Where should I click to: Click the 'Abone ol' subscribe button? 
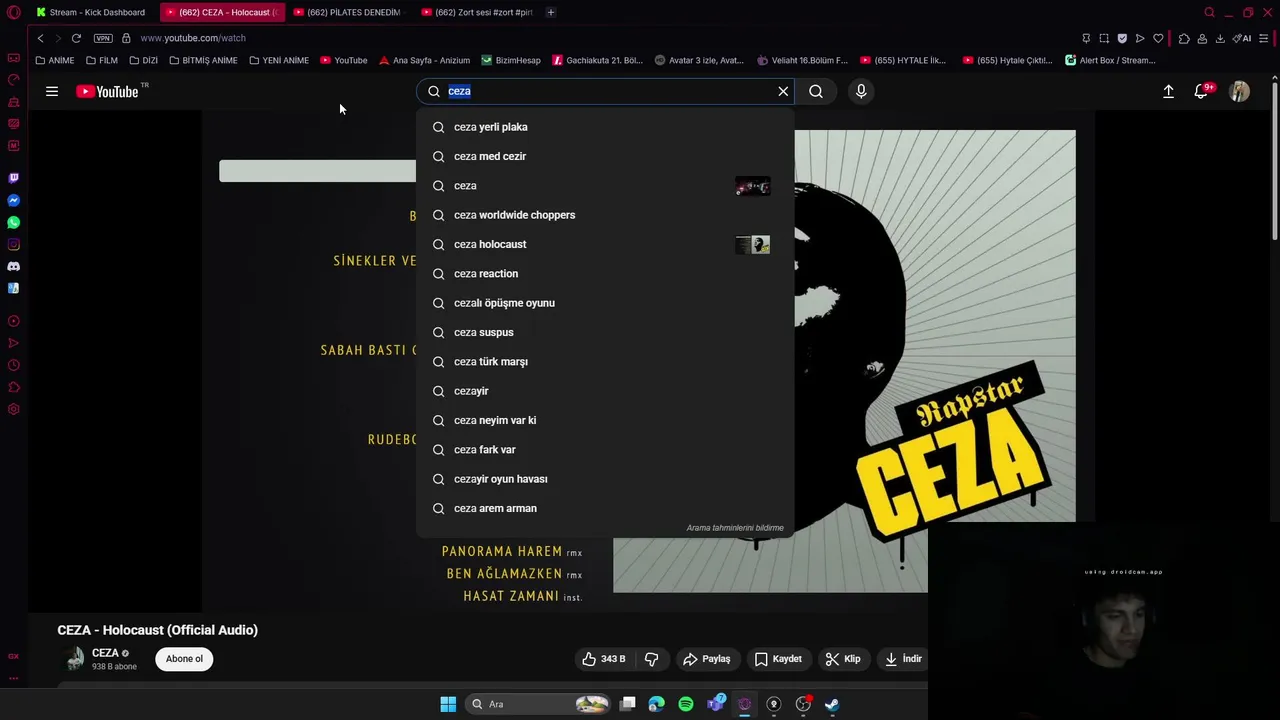(184, 659)
